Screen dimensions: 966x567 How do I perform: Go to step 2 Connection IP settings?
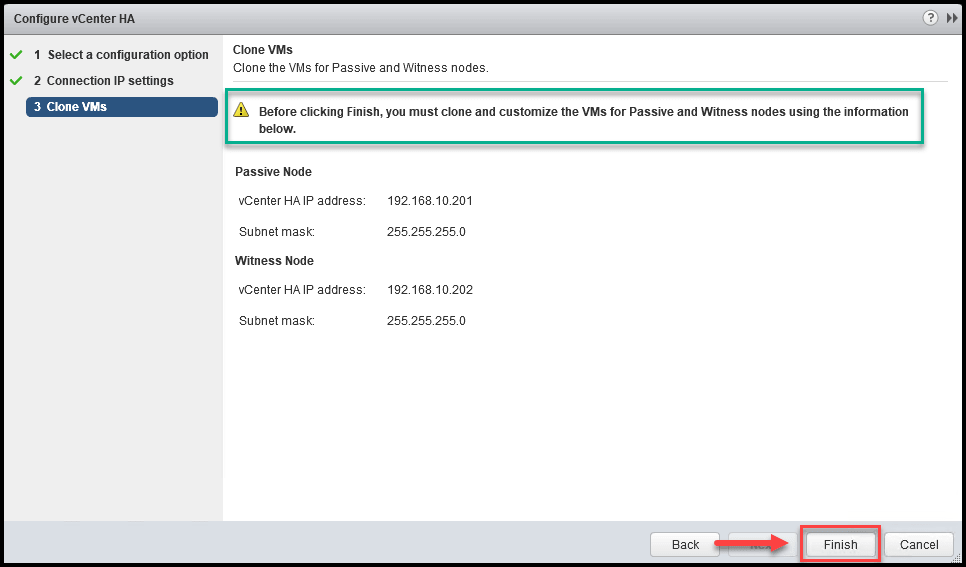(x=104, y=81)
